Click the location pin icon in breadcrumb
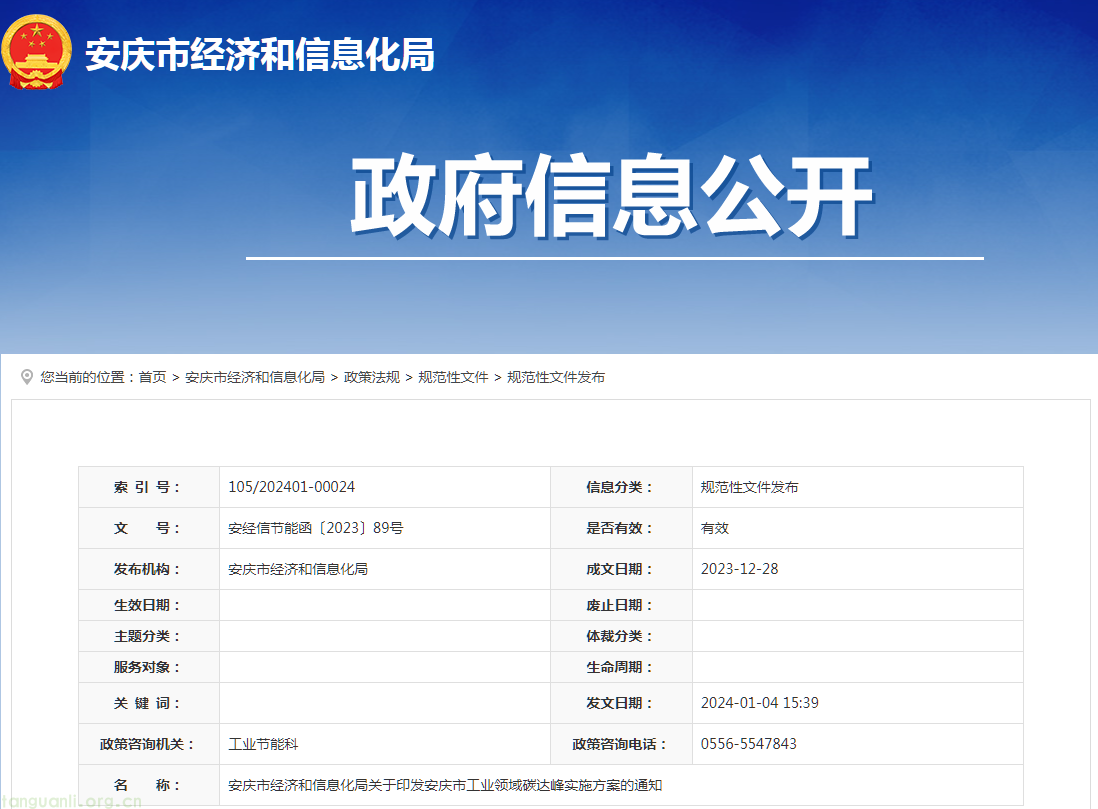This screenshot has height=809, width=1098. pos(27,377)
